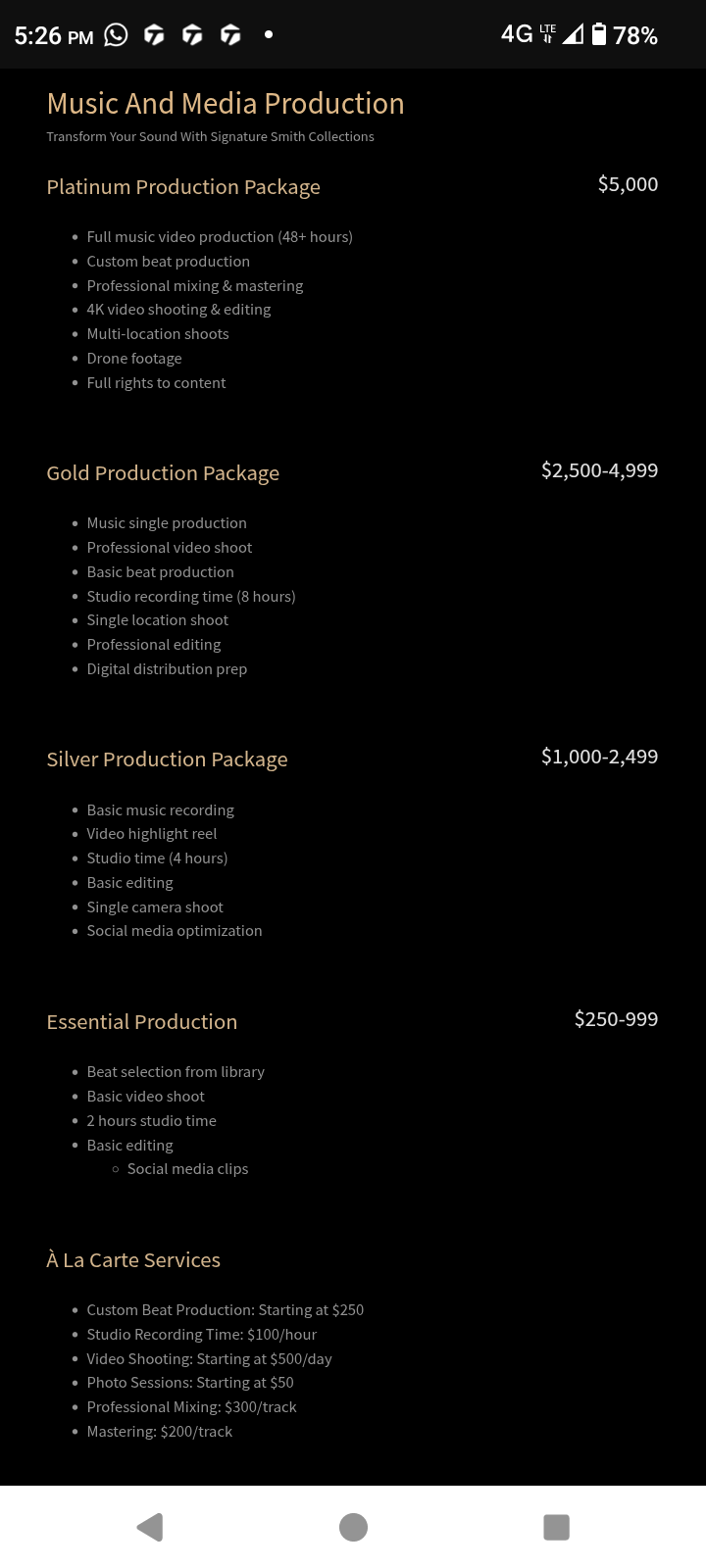Select the Gold Production Package heading
The width and height of the screenshot is (706, 1568).
tap(163, 473)
